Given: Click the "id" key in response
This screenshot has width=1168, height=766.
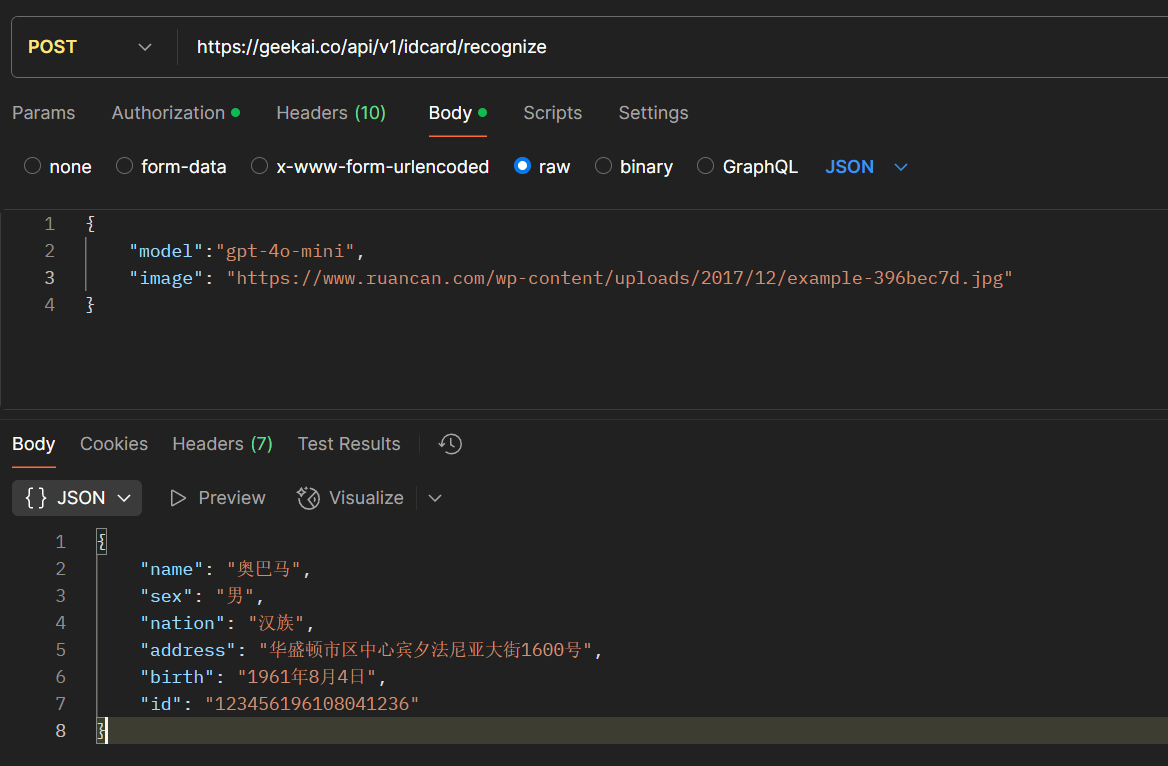Looking at the screenshot, I should pyautogui.click(x=161, y=703).
